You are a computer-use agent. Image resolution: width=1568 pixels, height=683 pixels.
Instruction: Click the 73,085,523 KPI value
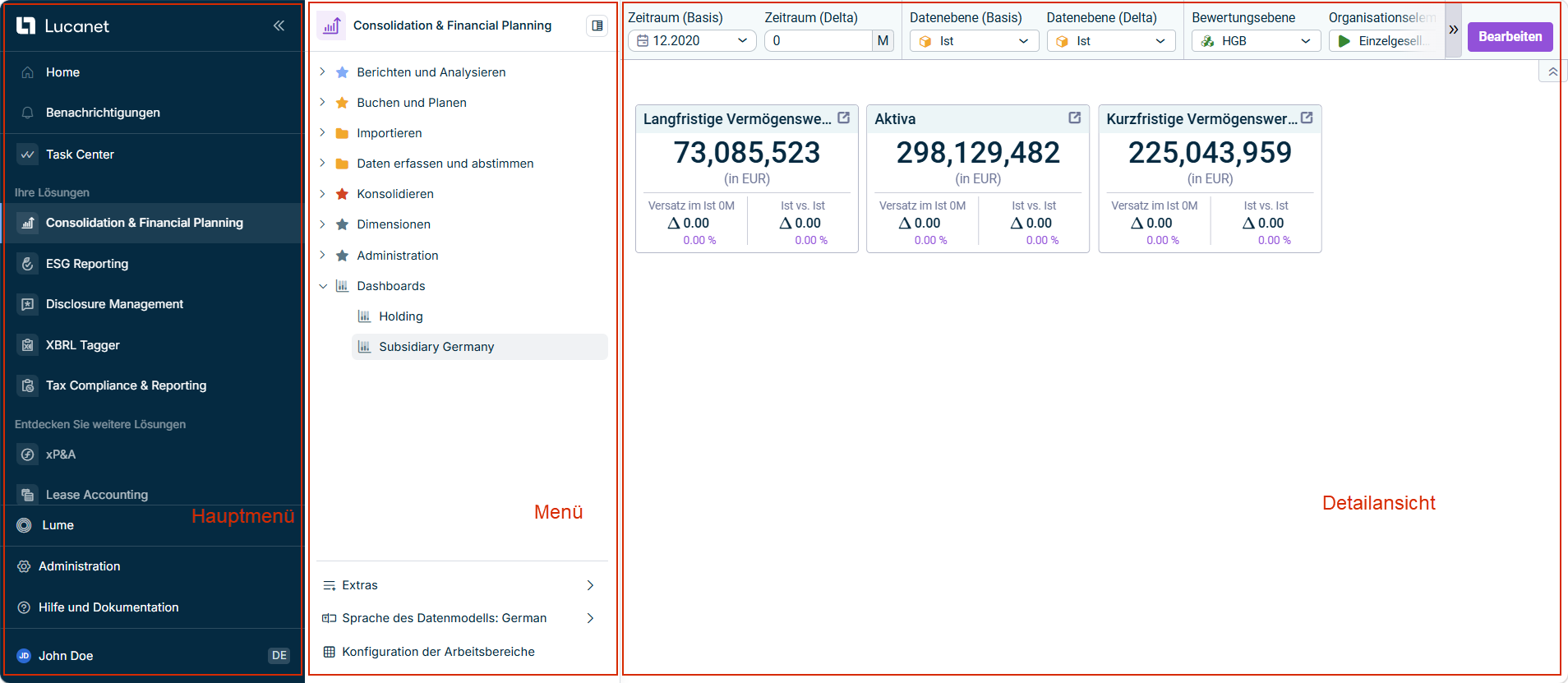point(747,152)
